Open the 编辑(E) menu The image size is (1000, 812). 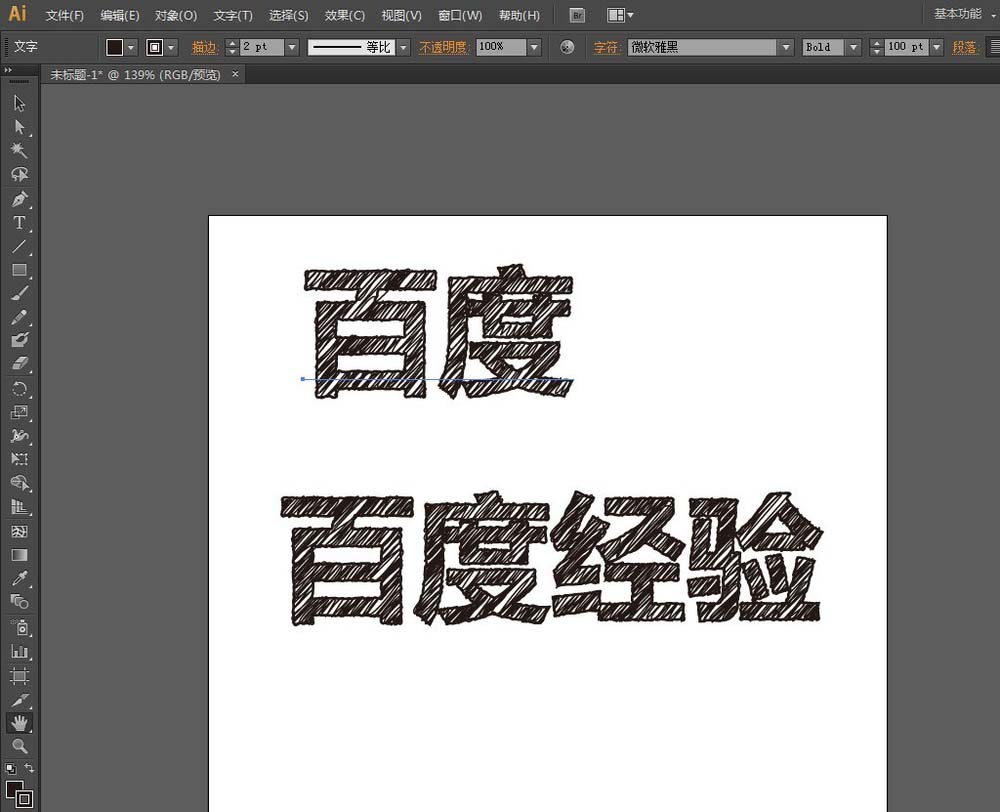pyautogui.click(x=120, y=15)
